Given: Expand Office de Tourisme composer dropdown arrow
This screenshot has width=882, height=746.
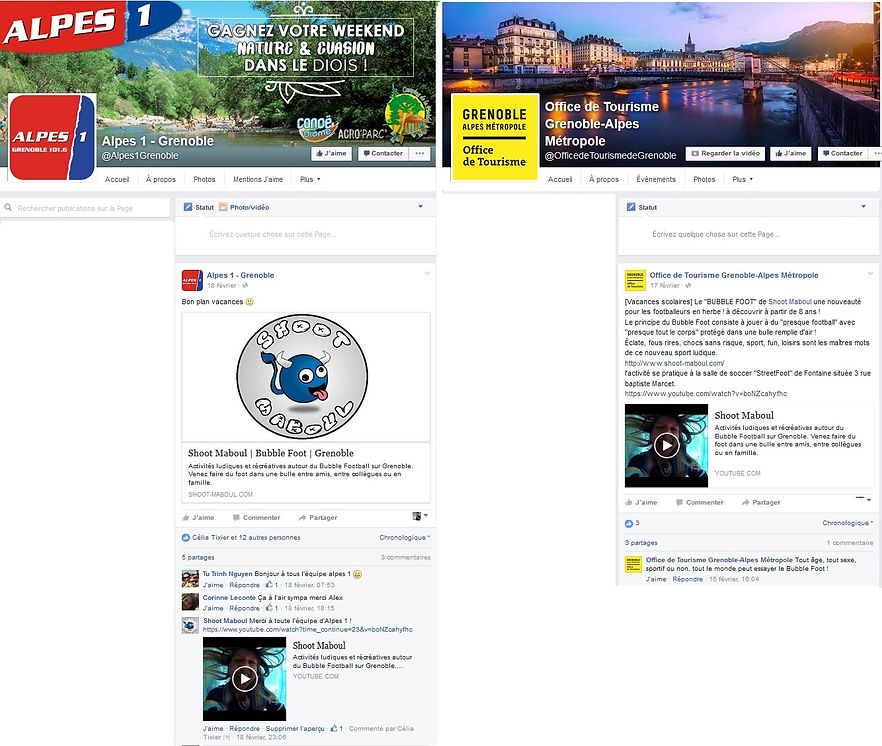Looking at the screenshot, I should (863, 206).
